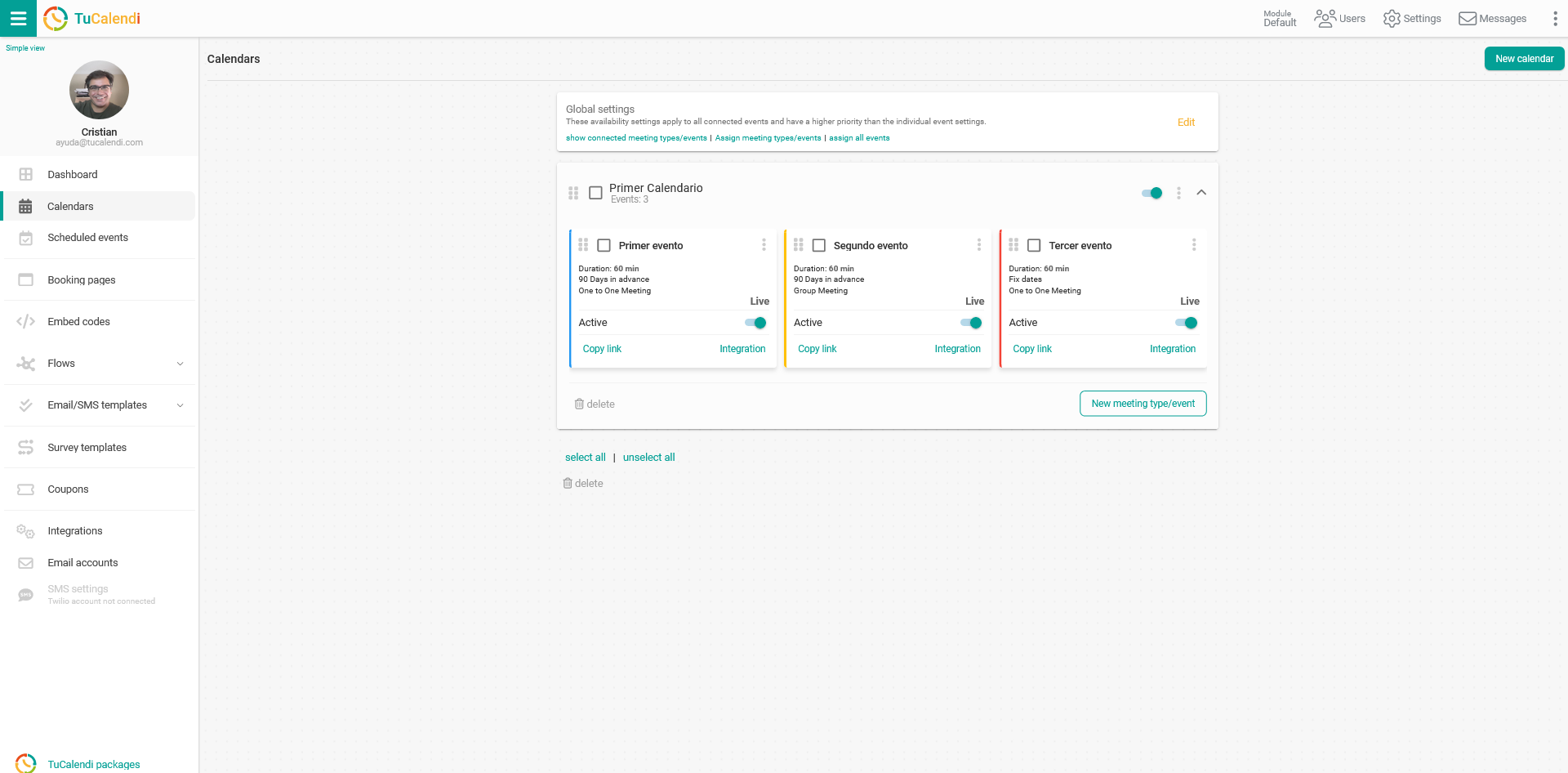Screen dimensions: 1568x773
Task: Copy link for Primer evento
Action: 602,349
